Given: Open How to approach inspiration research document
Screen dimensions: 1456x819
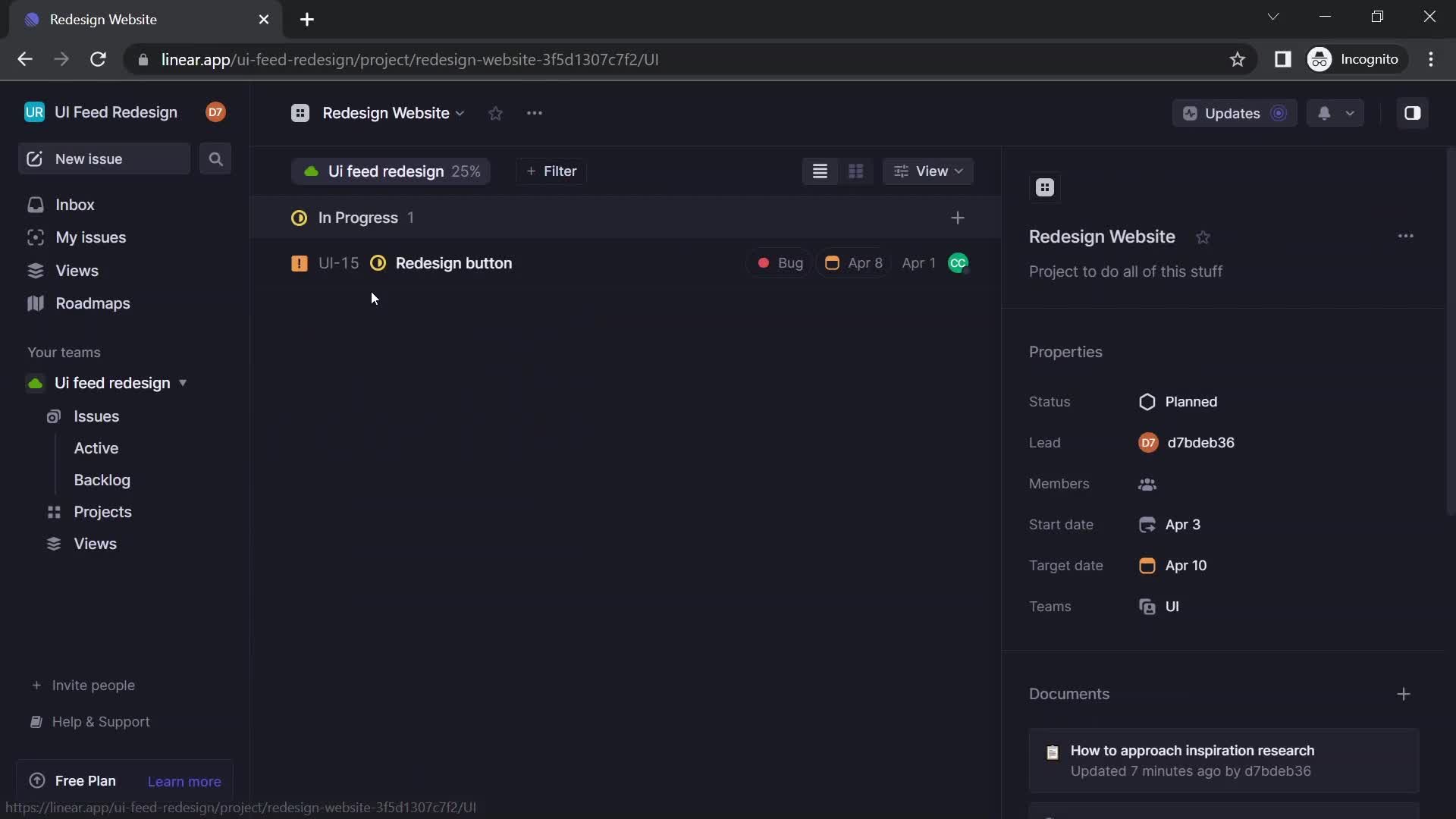Looking at the screenshot, I should (x=1193, y=749).
